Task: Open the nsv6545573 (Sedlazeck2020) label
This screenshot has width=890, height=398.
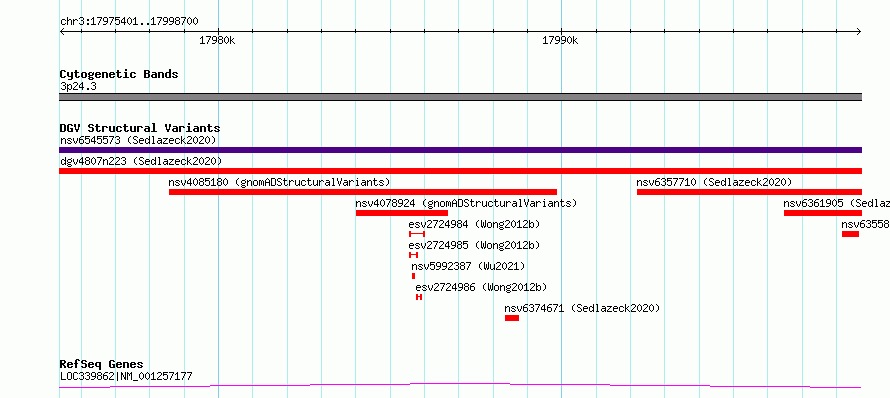Action: (x=138, y=140)
